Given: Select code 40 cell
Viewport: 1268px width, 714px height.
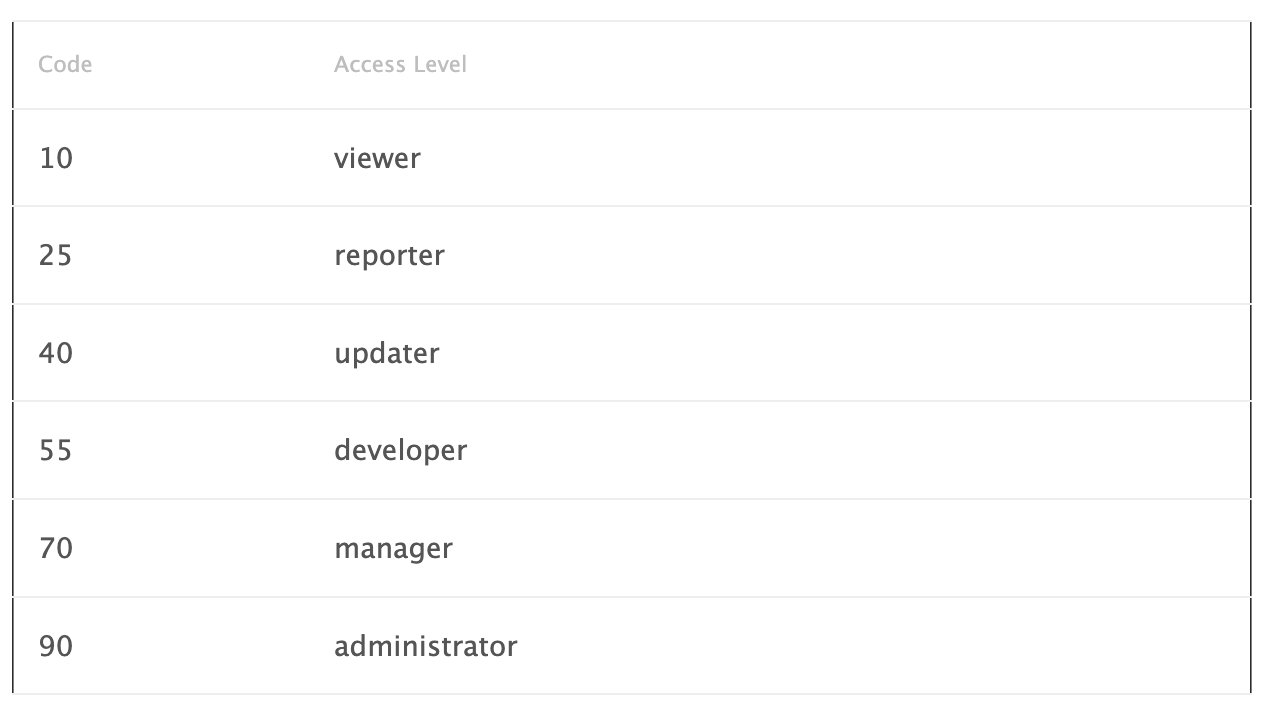Looking at the screenshot, I should [56, 353].
